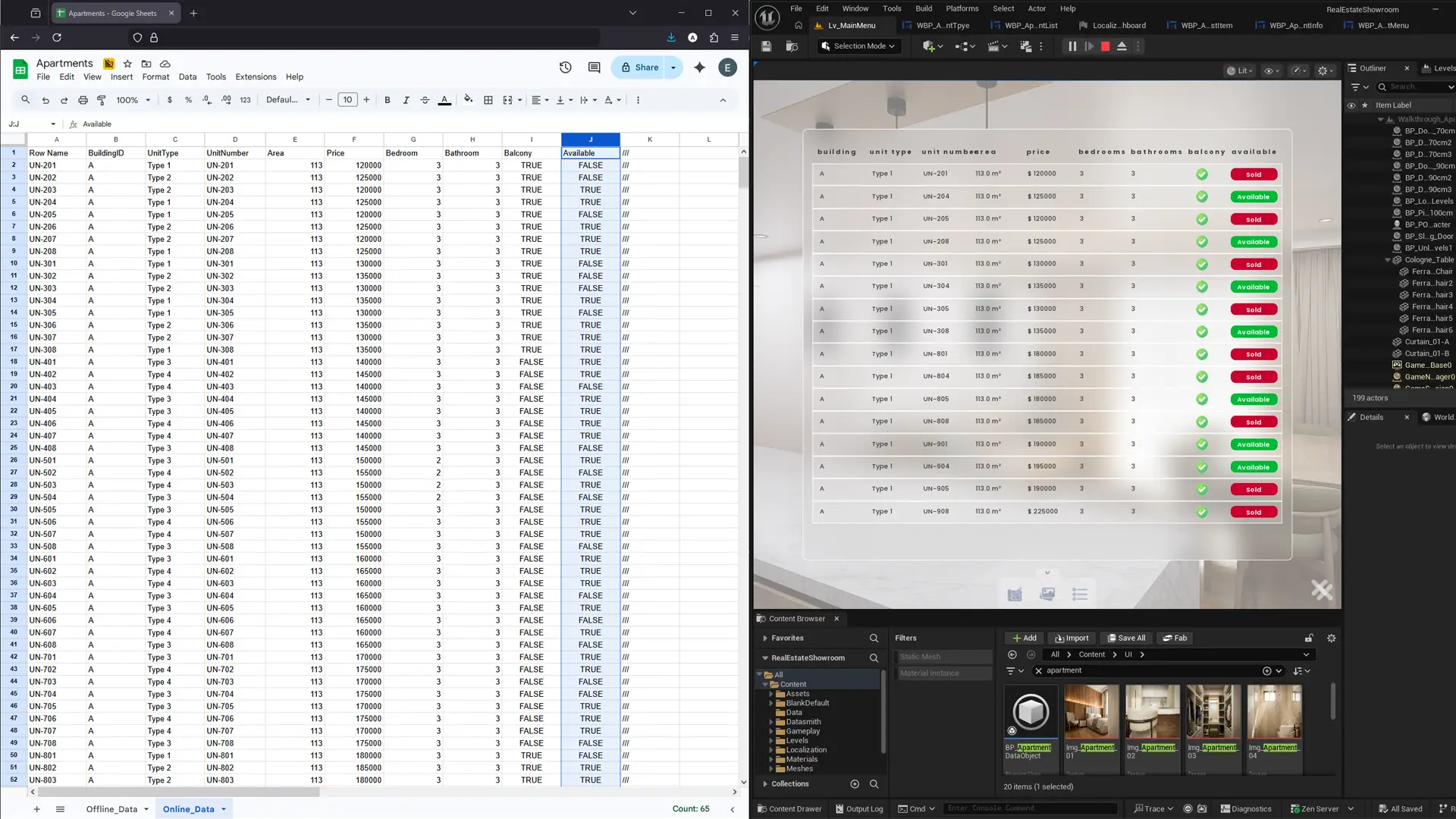Click the Sheets merge cells icon
1456x819 pixels.
tap(507, 100)
